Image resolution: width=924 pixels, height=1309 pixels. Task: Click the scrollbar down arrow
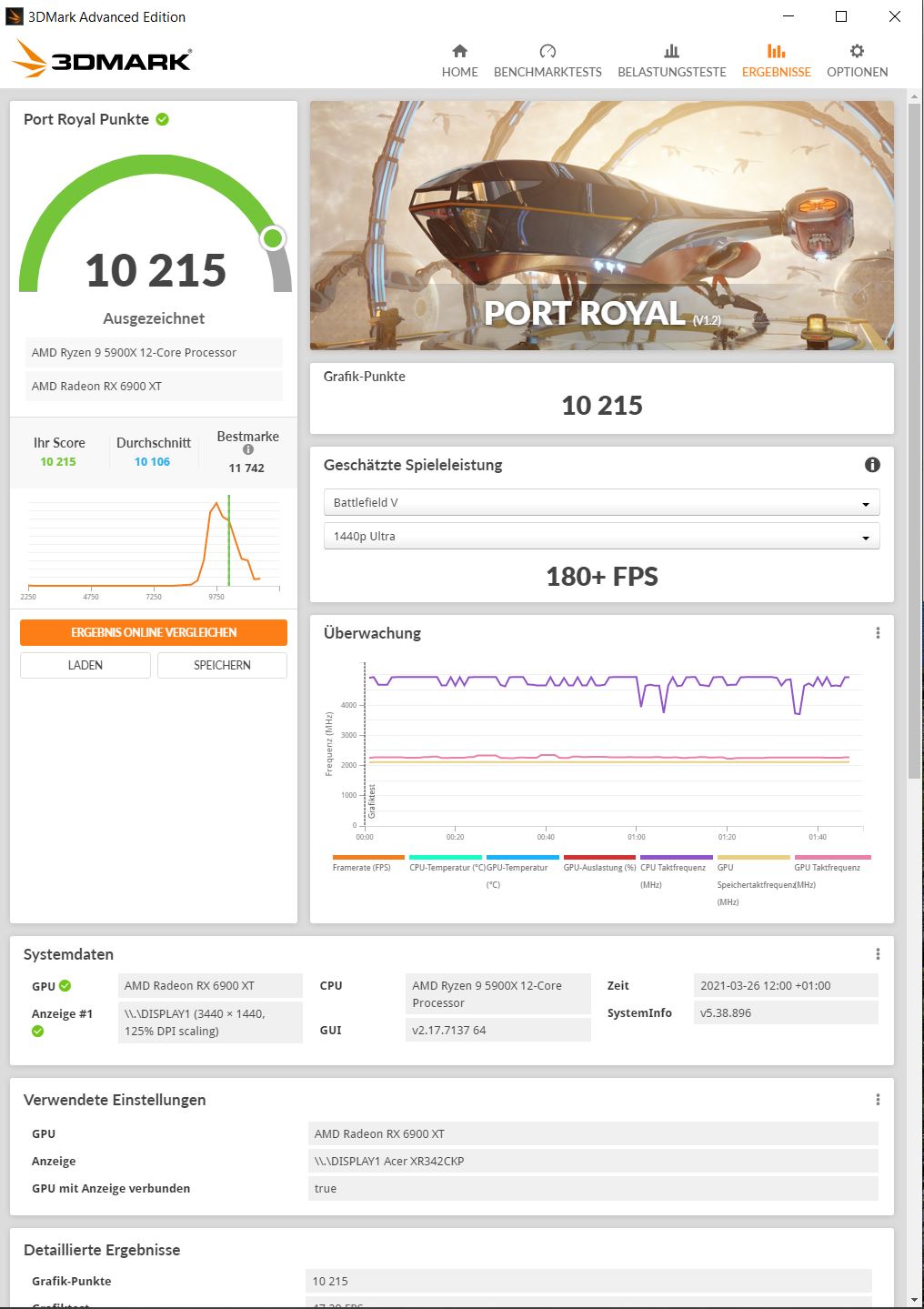(915, 1300)
